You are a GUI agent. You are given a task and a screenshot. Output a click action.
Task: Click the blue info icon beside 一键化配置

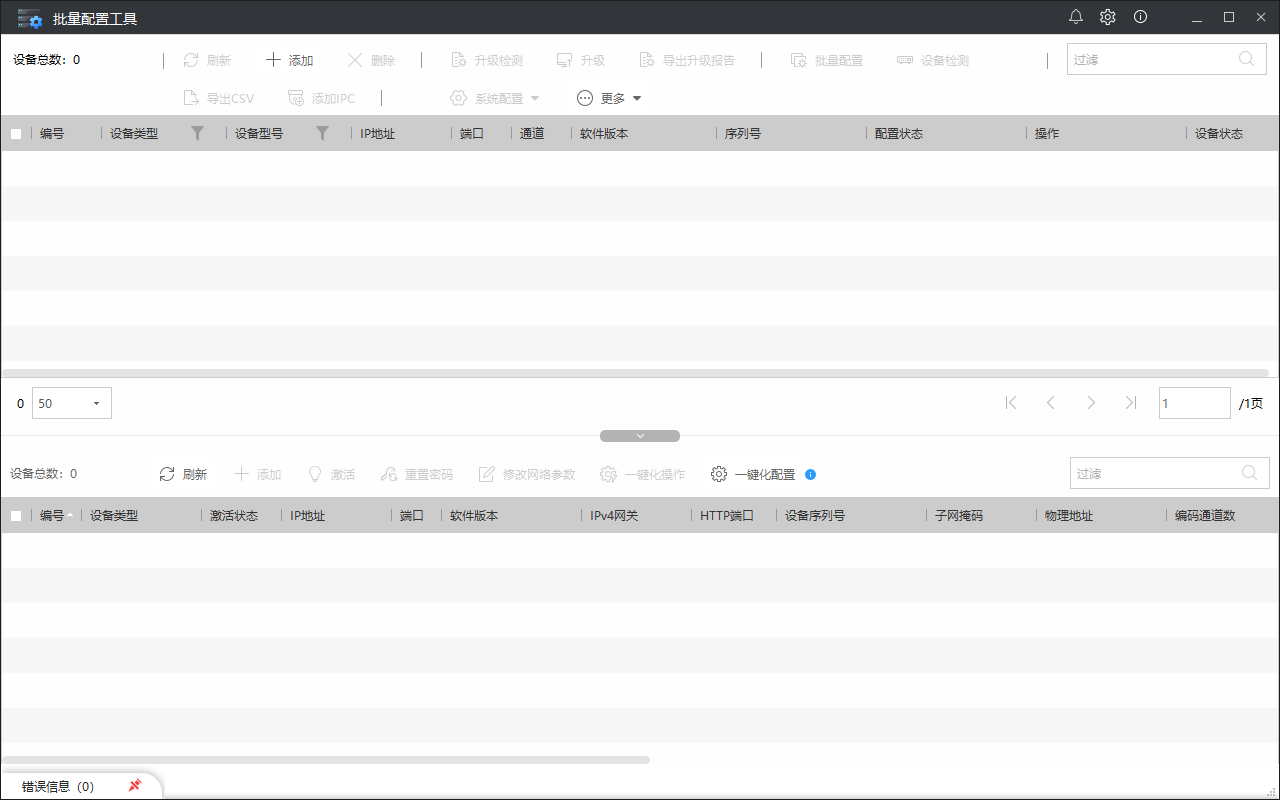[810, 475]
